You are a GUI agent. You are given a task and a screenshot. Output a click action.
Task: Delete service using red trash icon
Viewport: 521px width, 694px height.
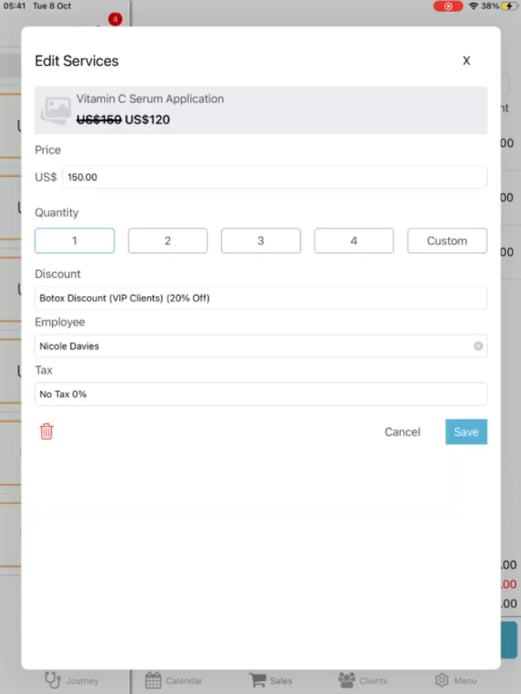coord(46,432)
